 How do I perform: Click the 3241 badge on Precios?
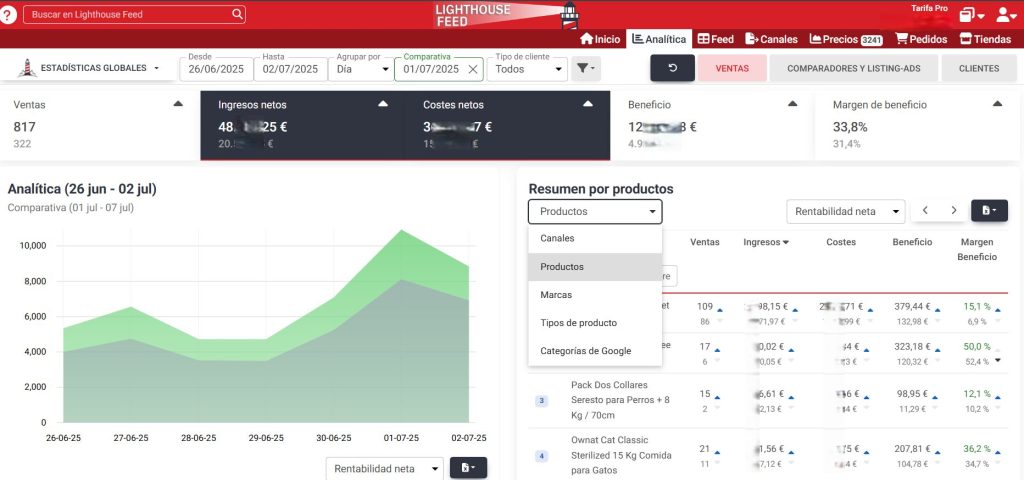[x=872, y=40]
